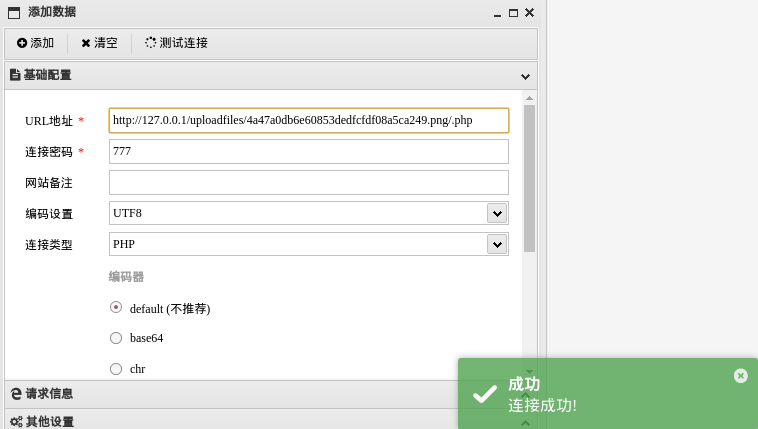
Task: Click the 成功 heading in the toast
Action: point(524,384)
